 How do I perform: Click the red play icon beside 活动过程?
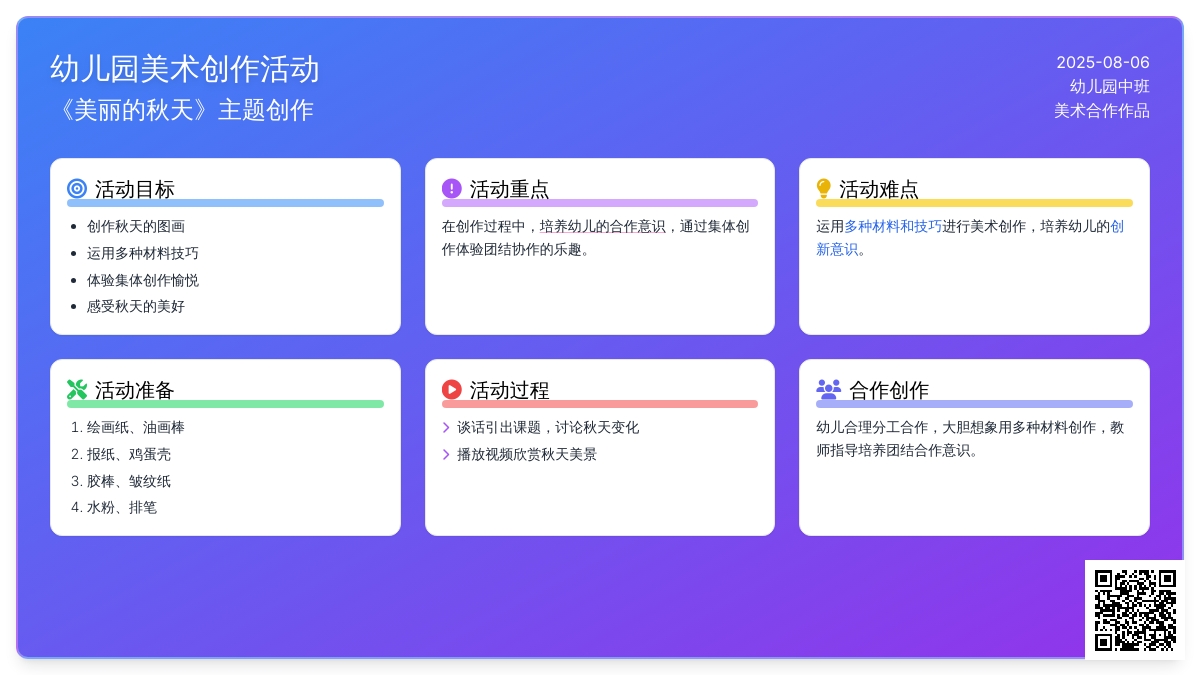452,389
